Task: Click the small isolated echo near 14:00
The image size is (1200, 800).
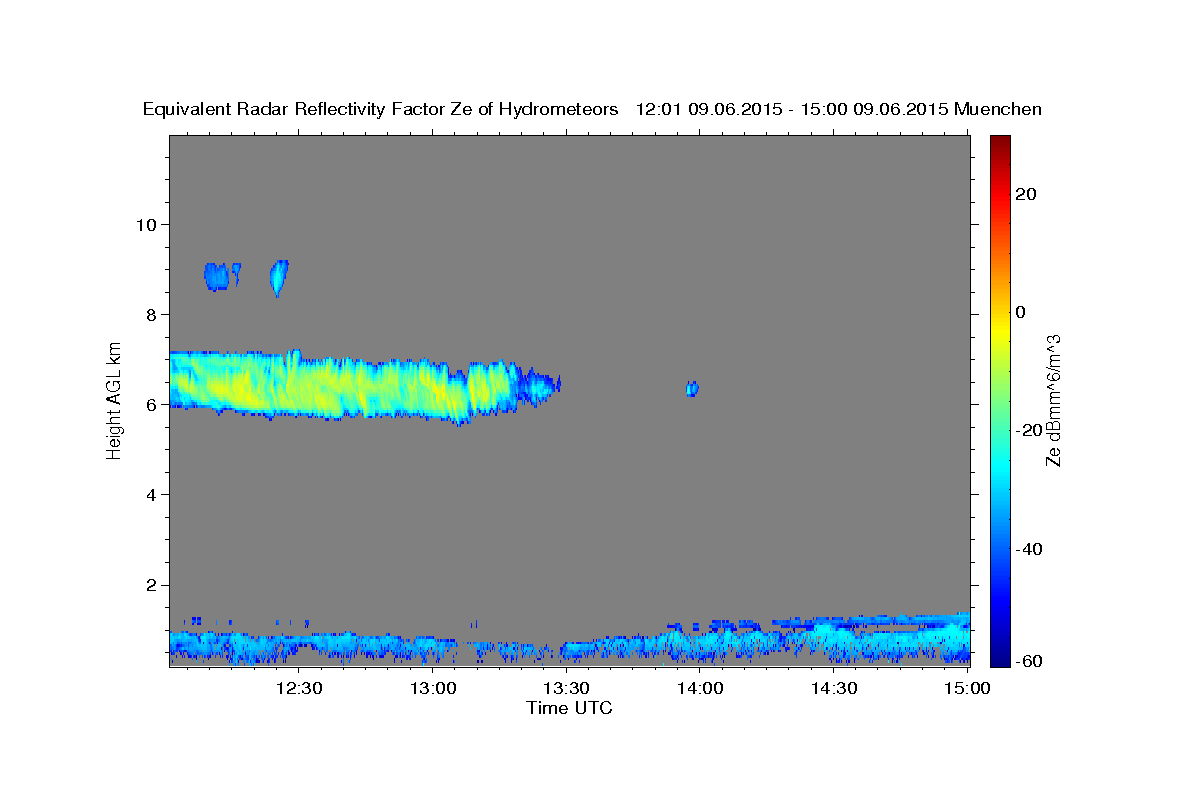Action: 691,388
